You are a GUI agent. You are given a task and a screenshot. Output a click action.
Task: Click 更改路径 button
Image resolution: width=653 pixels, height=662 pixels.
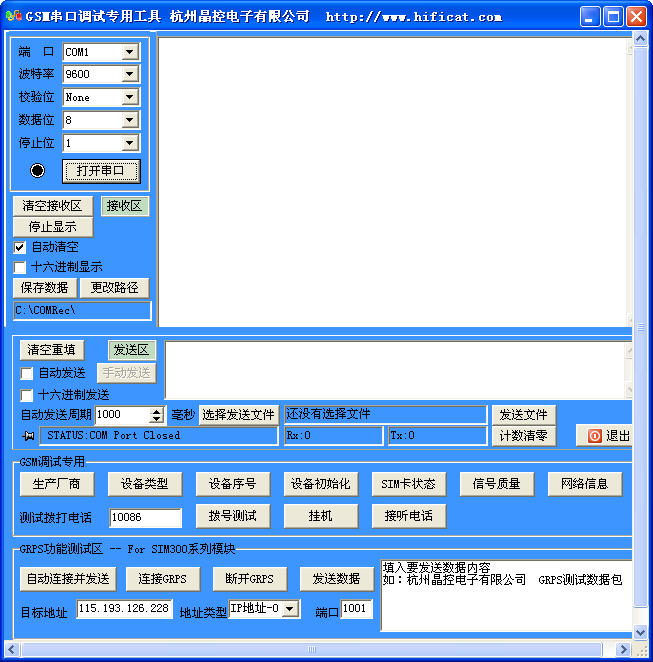coord(114,288)
